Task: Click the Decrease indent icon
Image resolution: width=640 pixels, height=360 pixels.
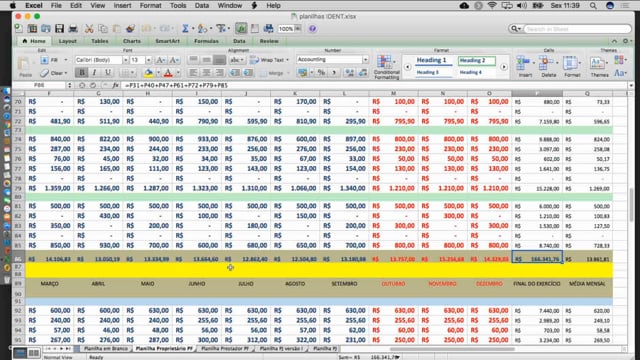Action: (x=235, y=73)
